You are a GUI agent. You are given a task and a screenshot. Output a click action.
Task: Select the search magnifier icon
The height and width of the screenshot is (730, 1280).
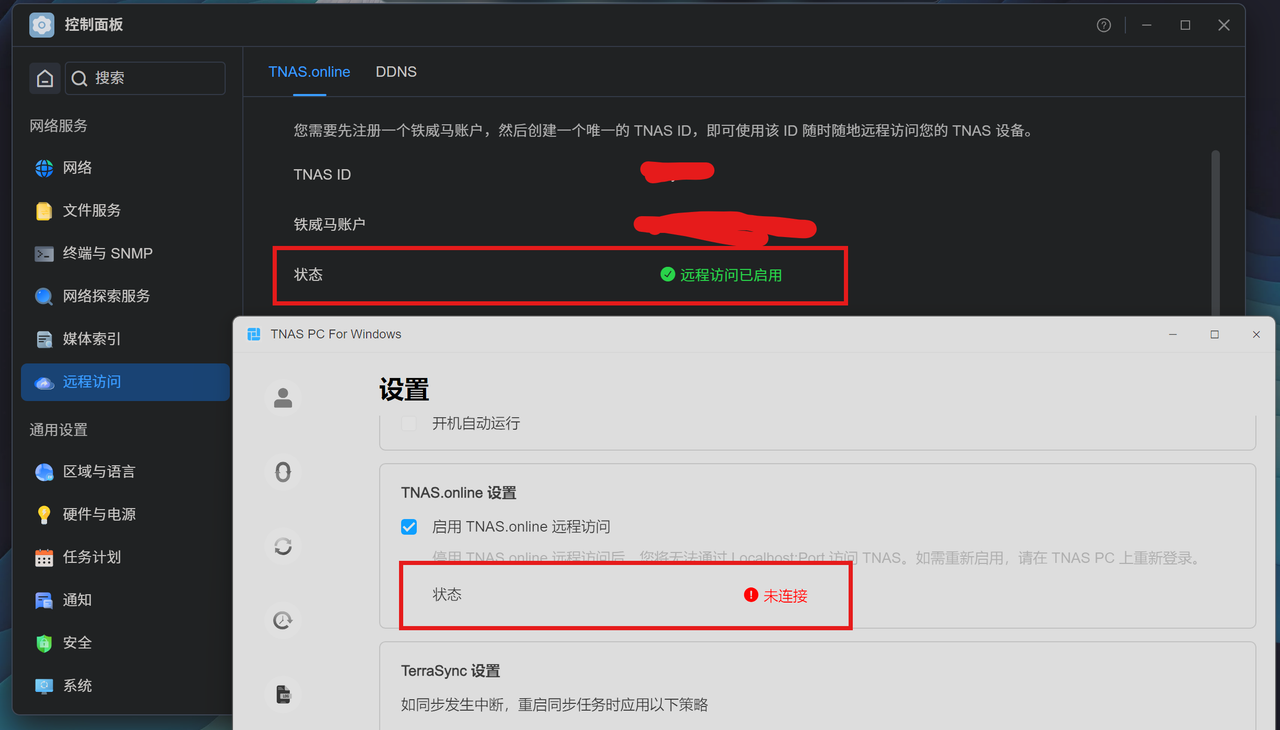click(80, 78)
